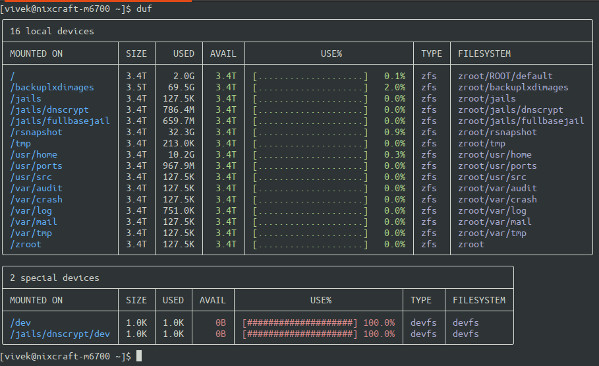Click the 0.3% usage percentage
The width and height of the screenshot is (599, 366).
(395, 155)
